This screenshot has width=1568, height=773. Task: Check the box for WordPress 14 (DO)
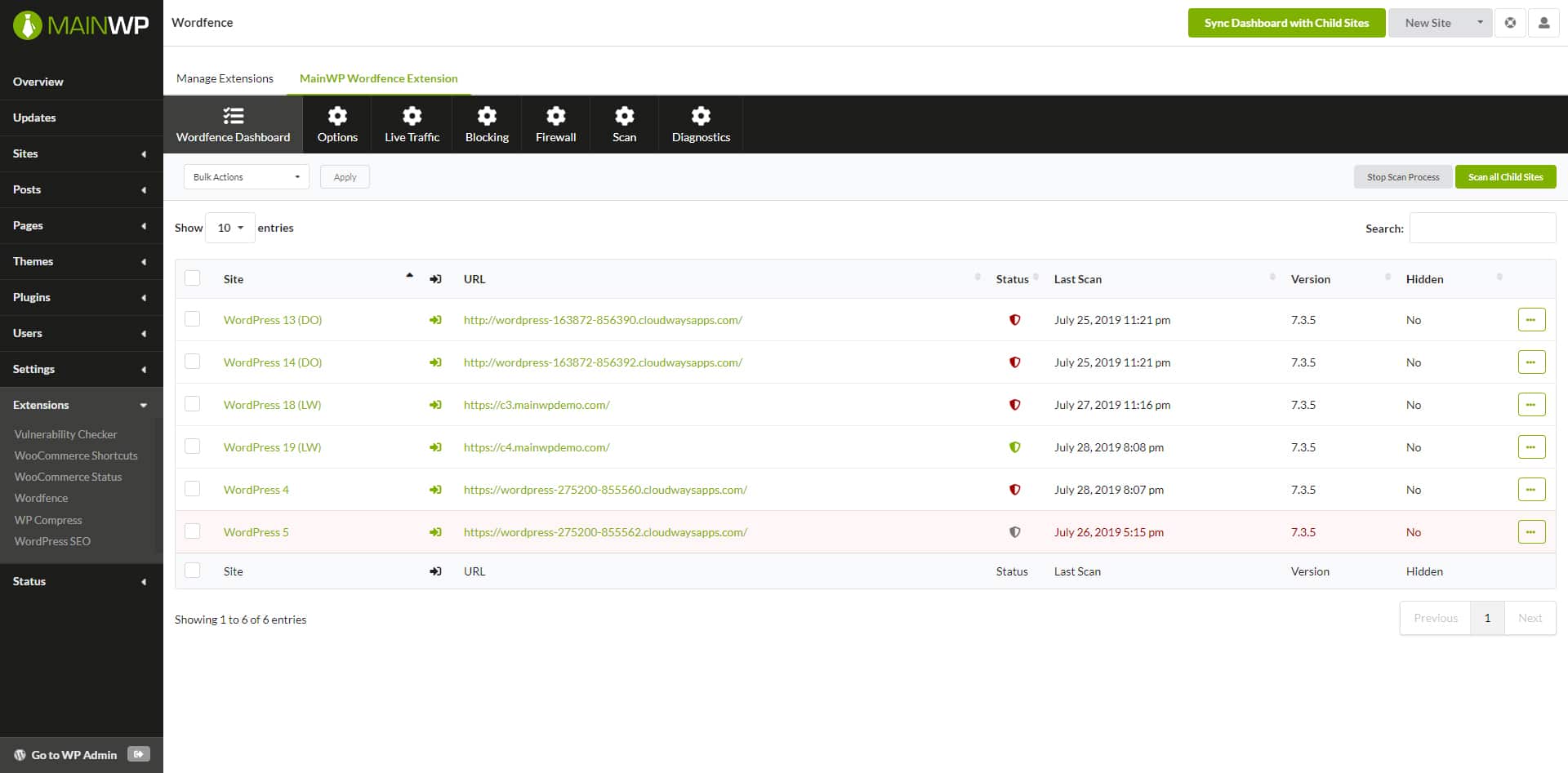point(193,362)
